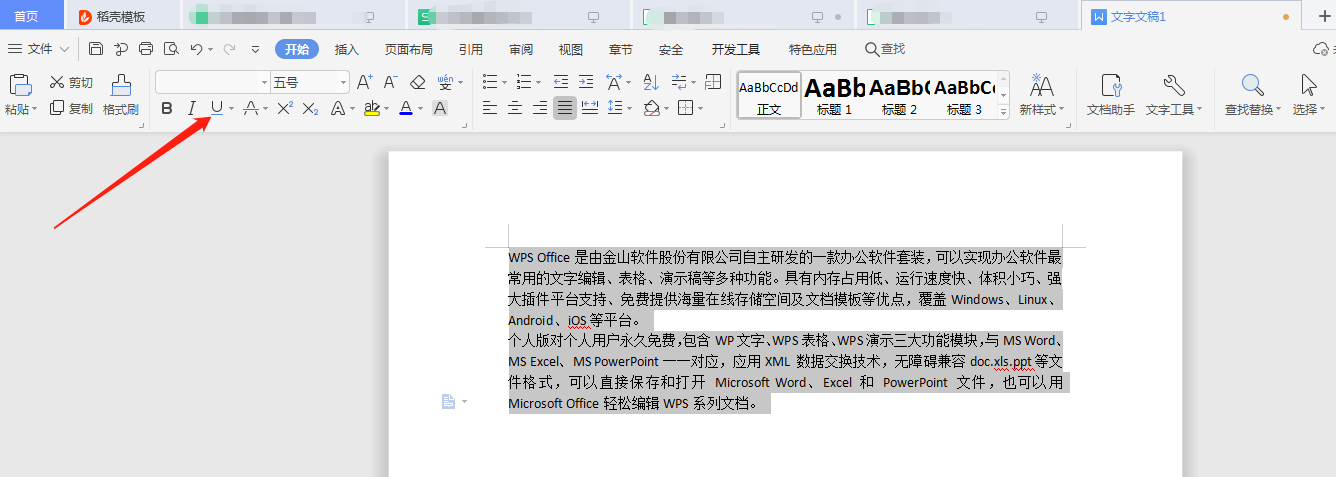Align paragraph left

point(490,108)
